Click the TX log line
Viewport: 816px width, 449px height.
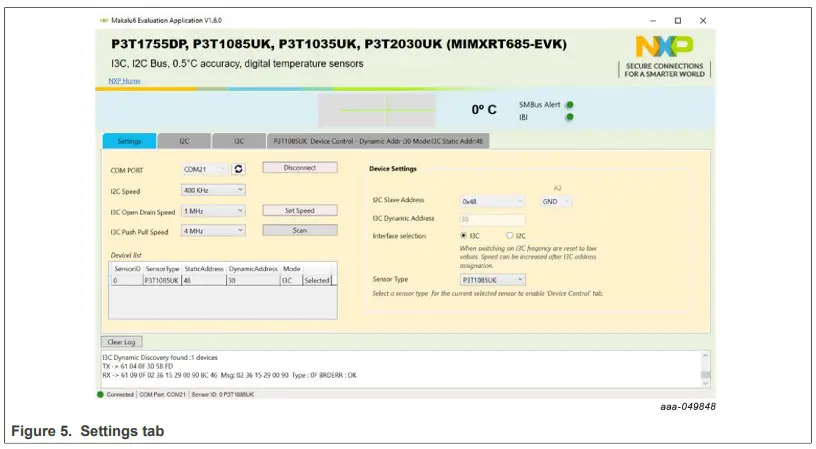137,366
